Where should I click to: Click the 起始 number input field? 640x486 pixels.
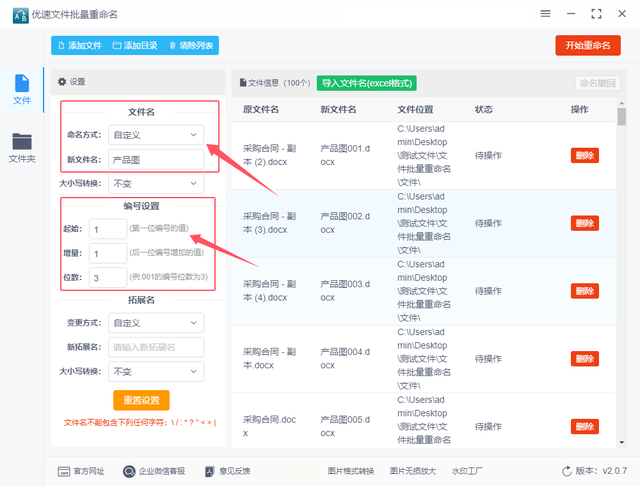click(108, 229)
